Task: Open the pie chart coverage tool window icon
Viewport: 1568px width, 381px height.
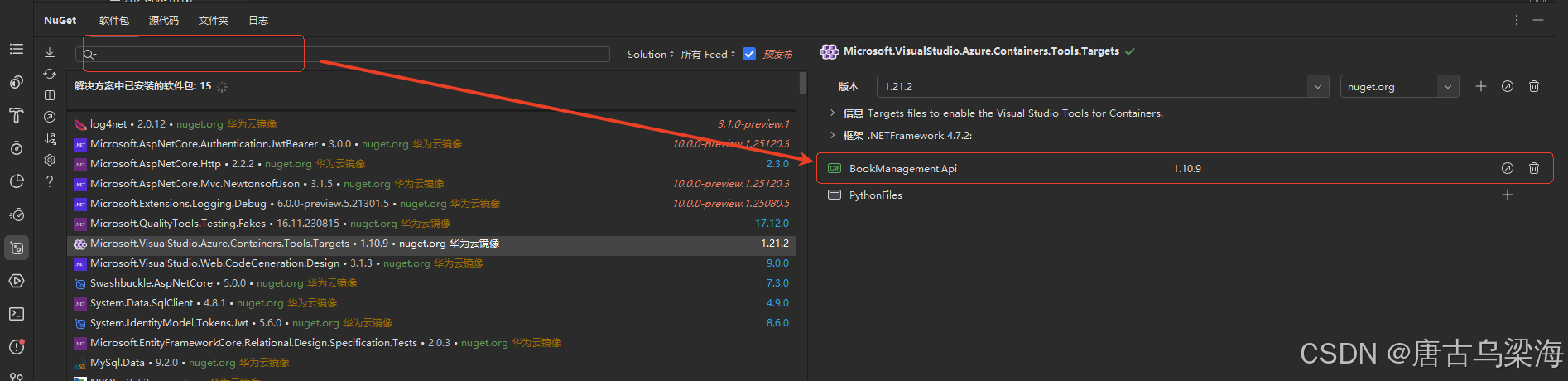Action: (x=17, y=181)
